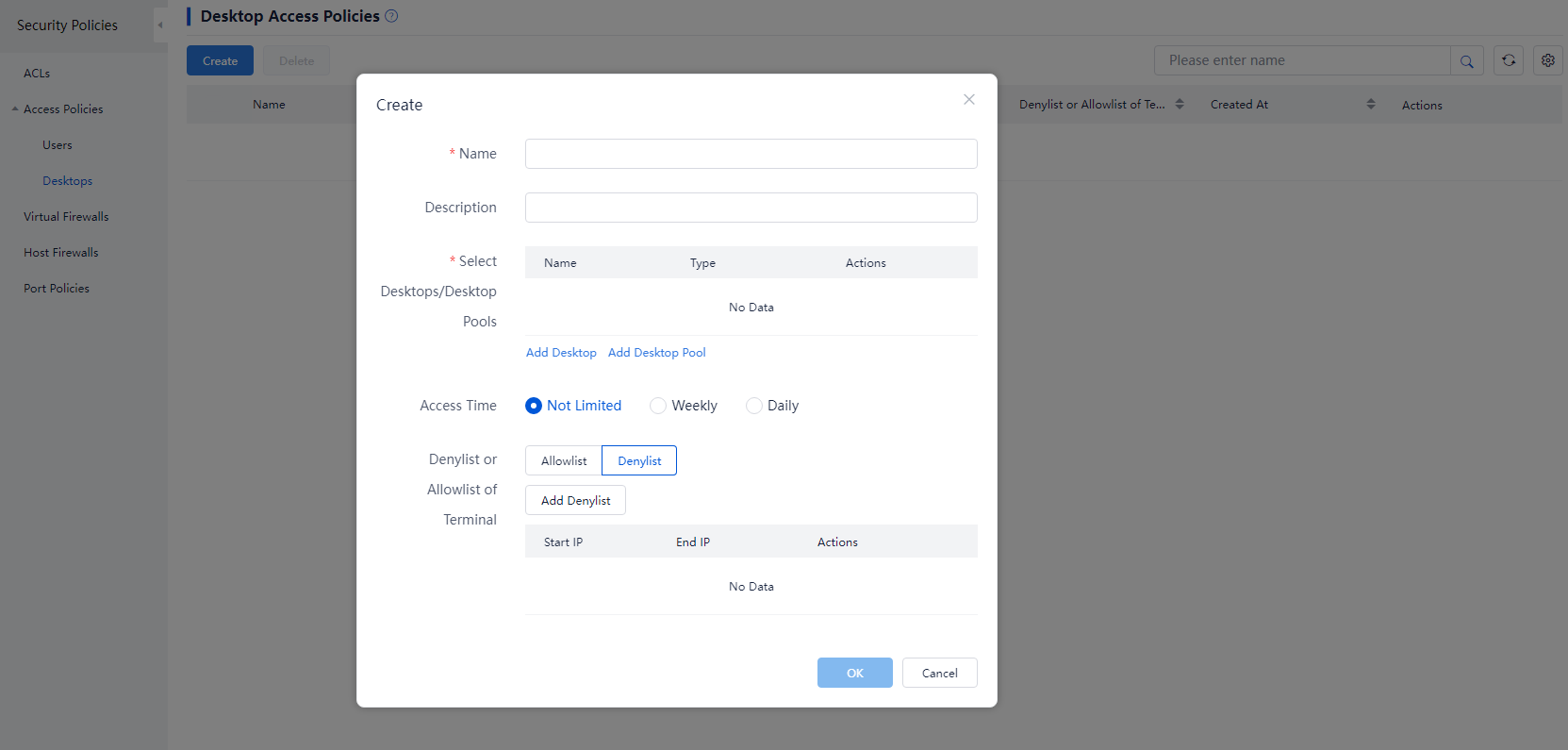Click the search magnifier icon
This screenshot has width=1568, height=750.
coord(1467,60)
